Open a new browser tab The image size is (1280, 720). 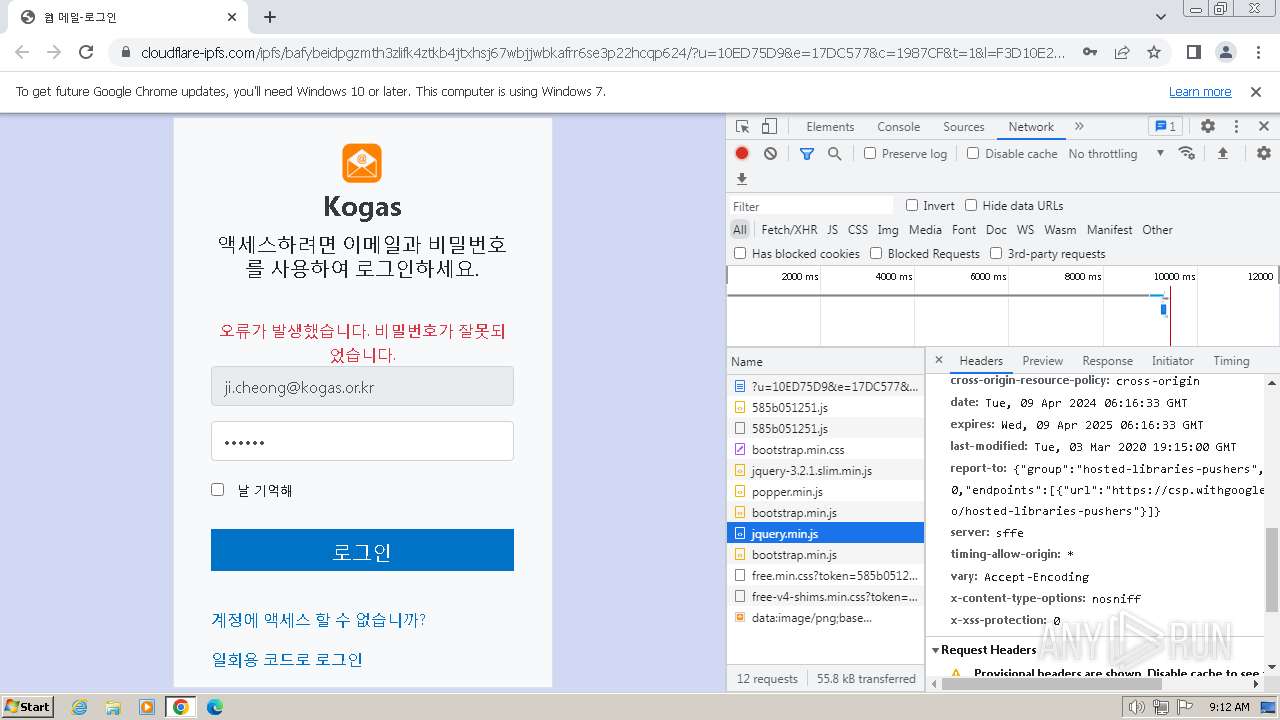[270, 17]
